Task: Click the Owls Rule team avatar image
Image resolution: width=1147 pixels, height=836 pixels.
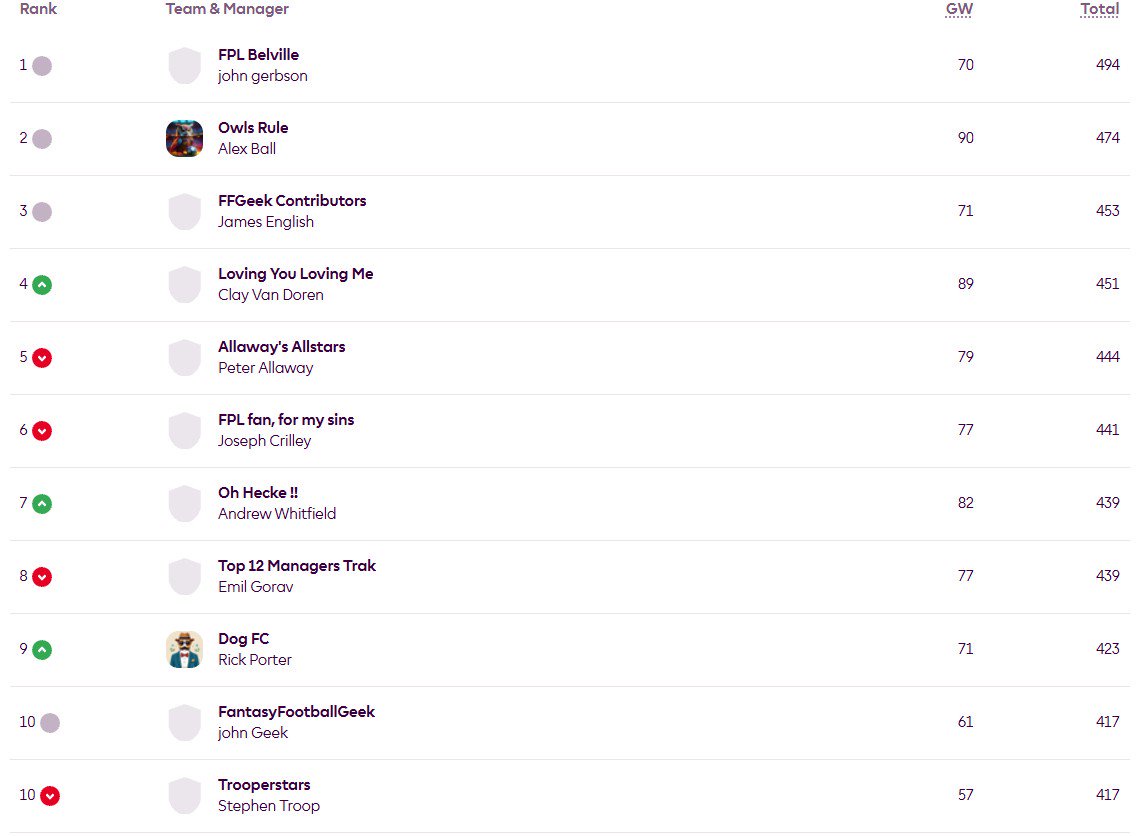Action: (184, 138)
